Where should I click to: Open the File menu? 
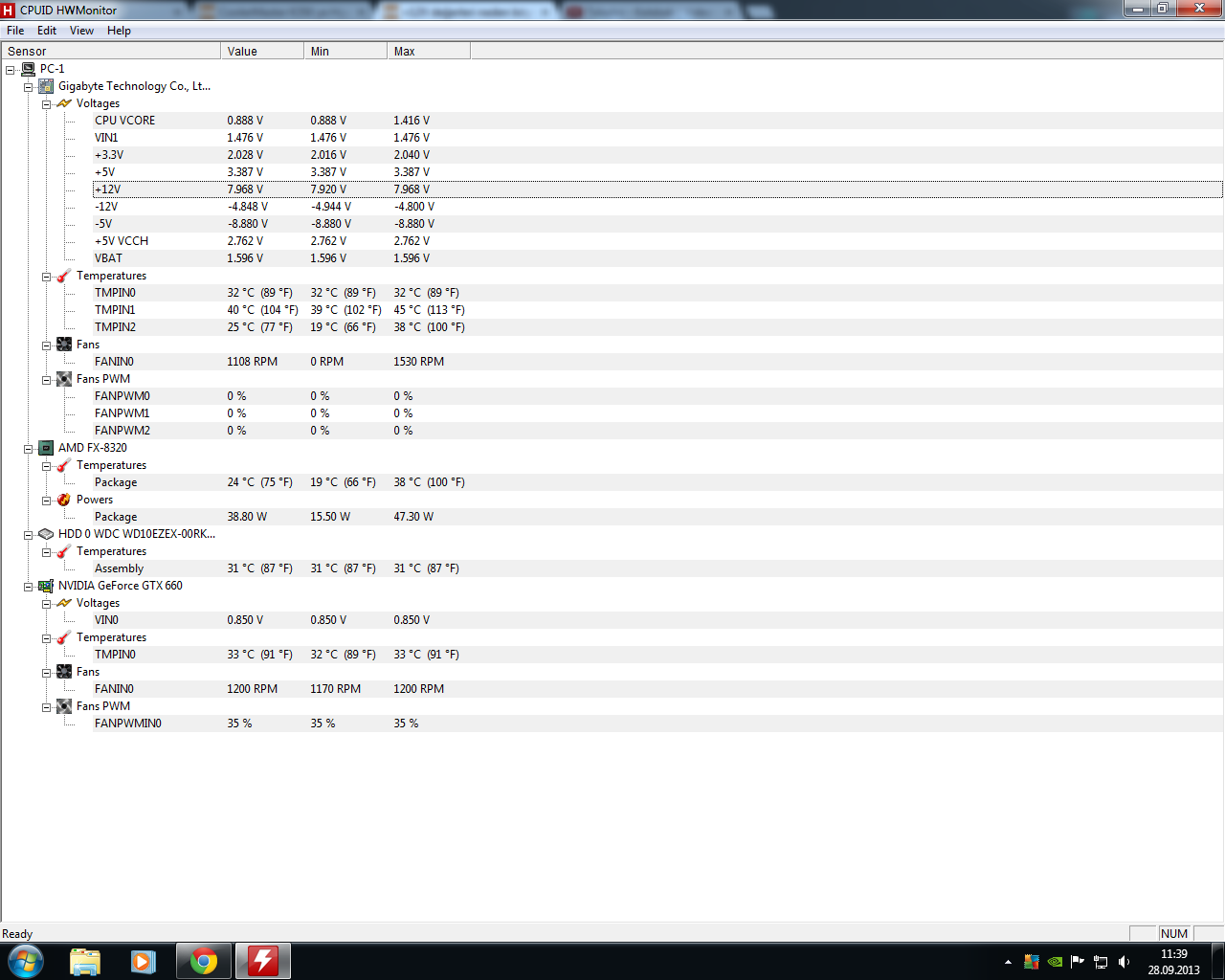tap(15, 31)
